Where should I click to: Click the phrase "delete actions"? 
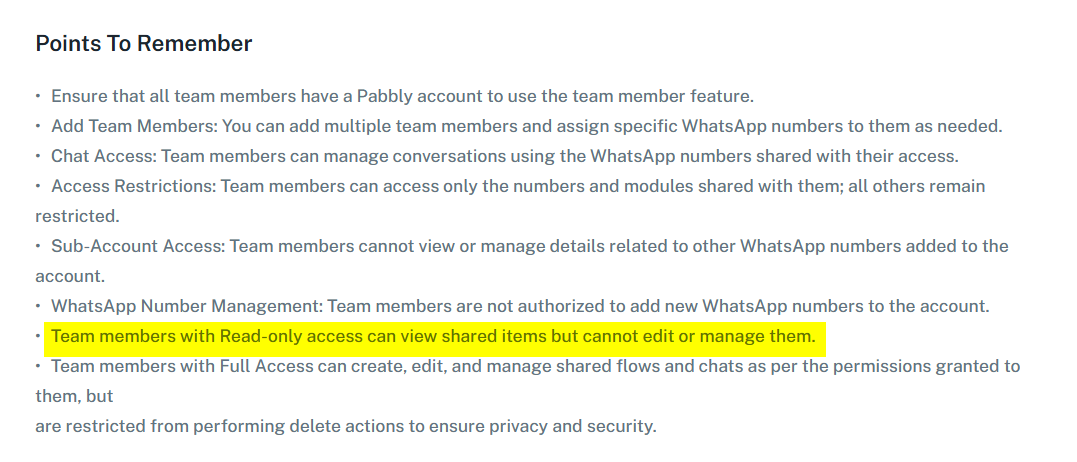click(x=335, y=426)
